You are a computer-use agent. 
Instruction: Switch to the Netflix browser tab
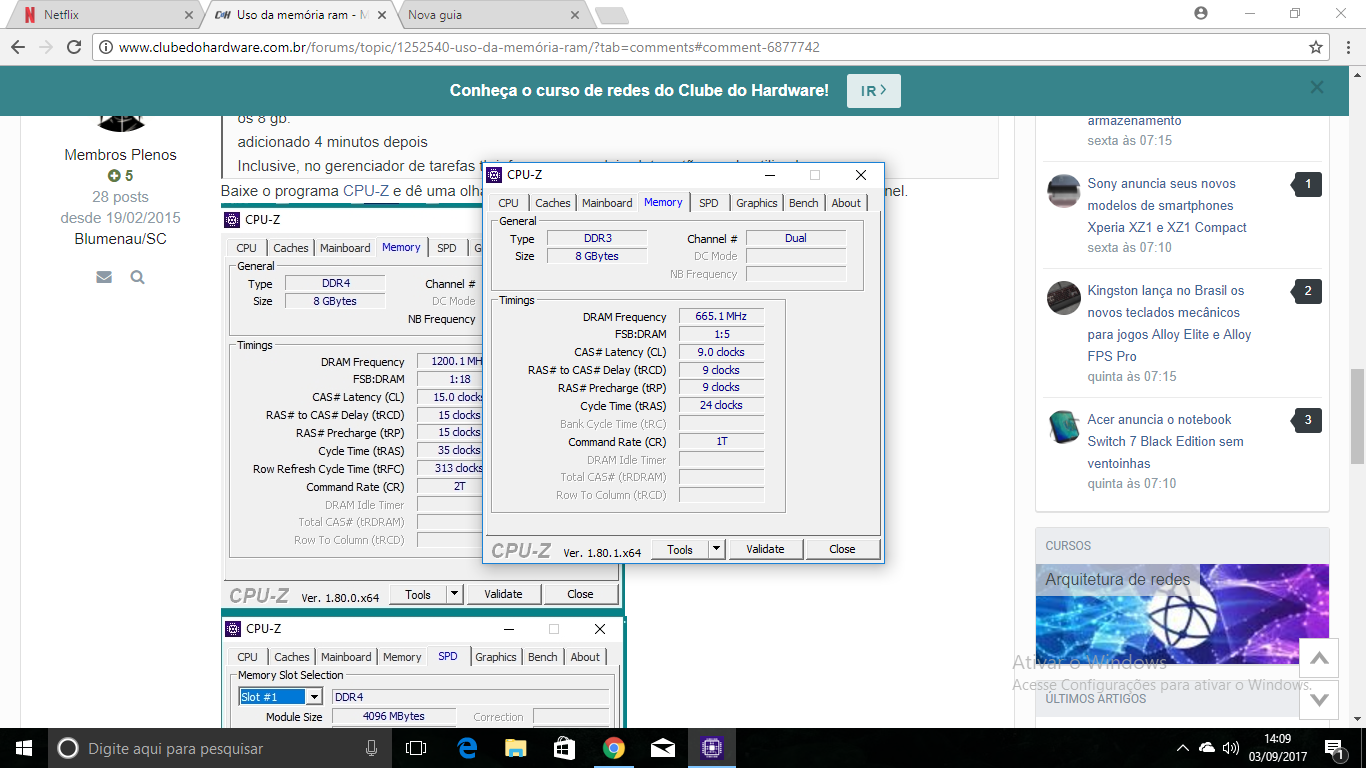(105, 15)
